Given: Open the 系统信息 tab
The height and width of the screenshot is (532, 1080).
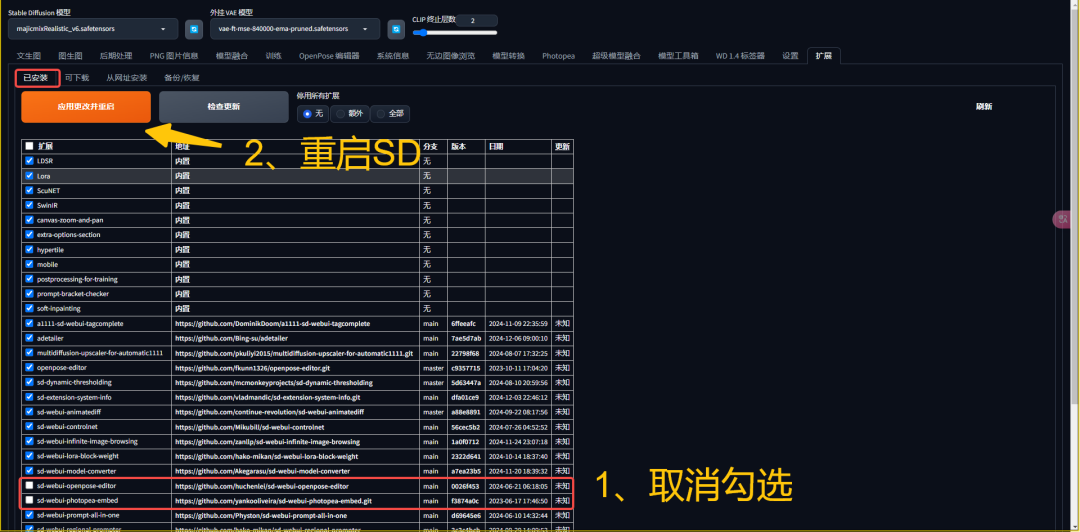Looking at the screenshot, I should (393, 56).
